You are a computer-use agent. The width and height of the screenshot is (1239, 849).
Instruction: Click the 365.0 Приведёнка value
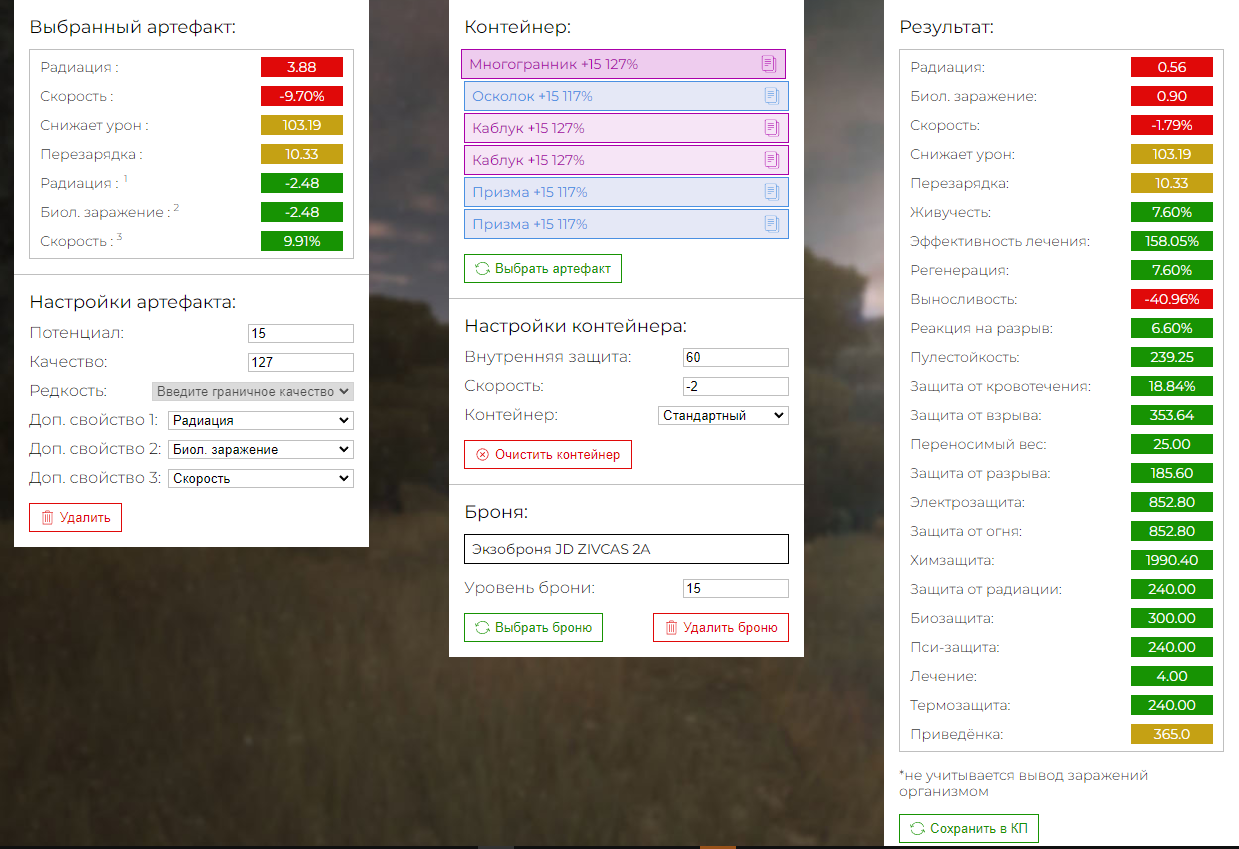coord(1172,734)
